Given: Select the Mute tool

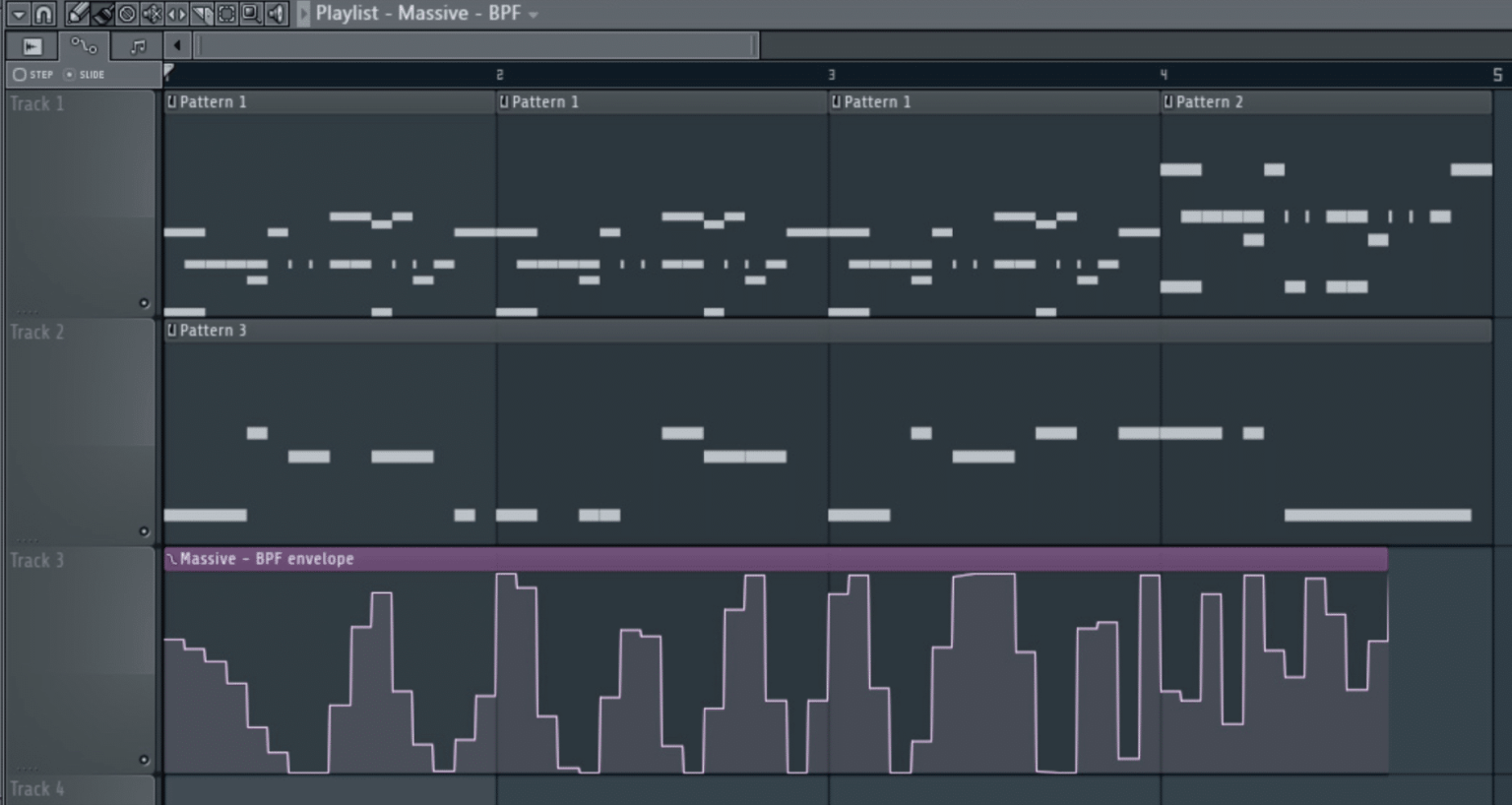Looking at the screenshot, I should [152, 14].
